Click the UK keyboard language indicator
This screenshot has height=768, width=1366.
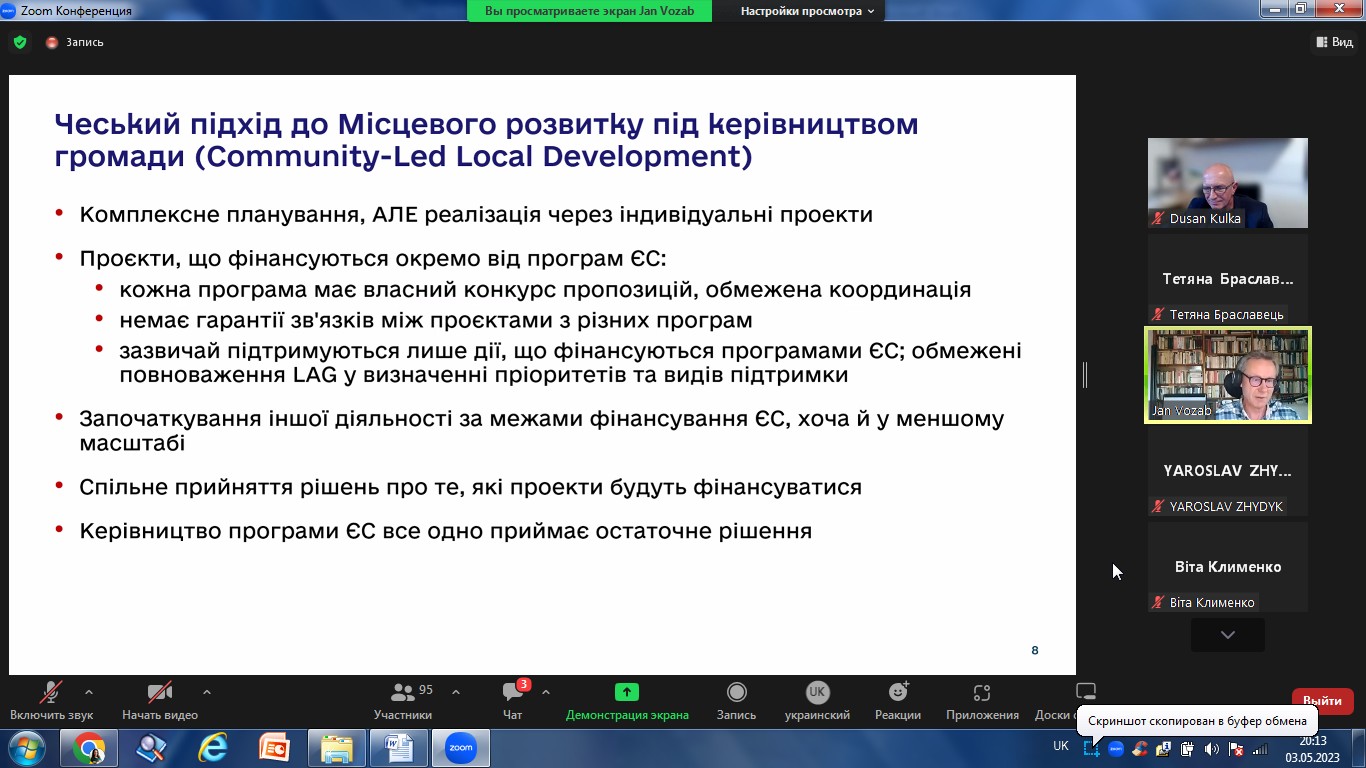[x=1061, y=746]
